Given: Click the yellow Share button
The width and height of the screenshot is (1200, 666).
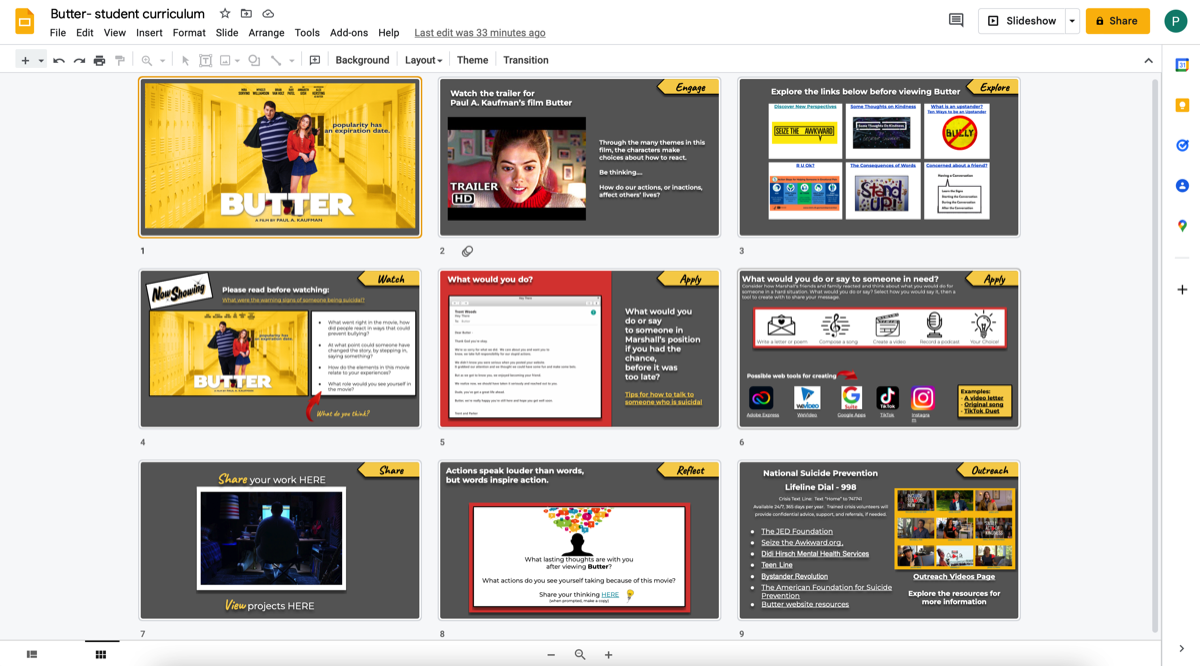Looking at the screenshot, I should pos(1117,21).
